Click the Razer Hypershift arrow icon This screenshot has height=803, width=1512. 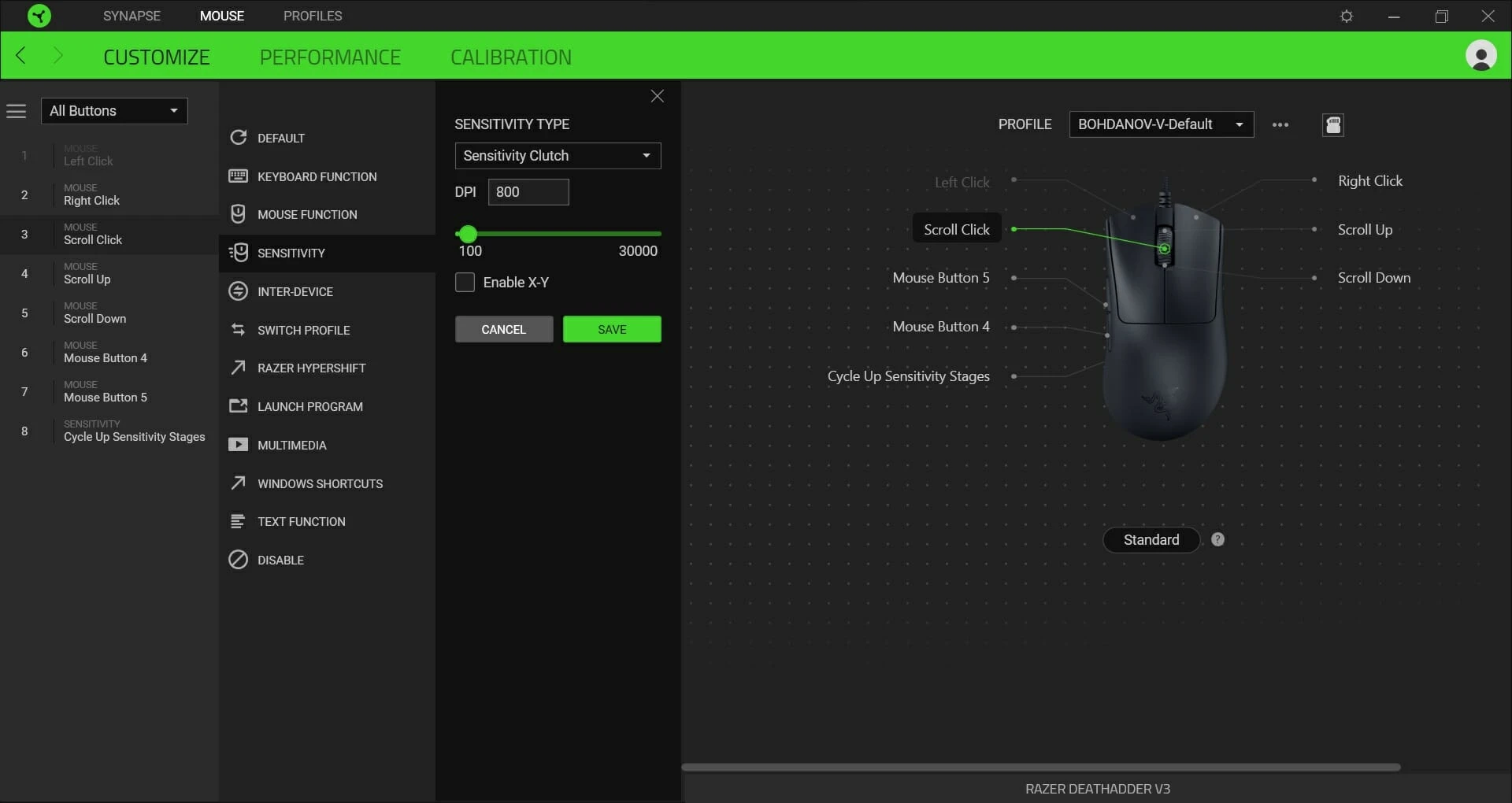point(238,368)
